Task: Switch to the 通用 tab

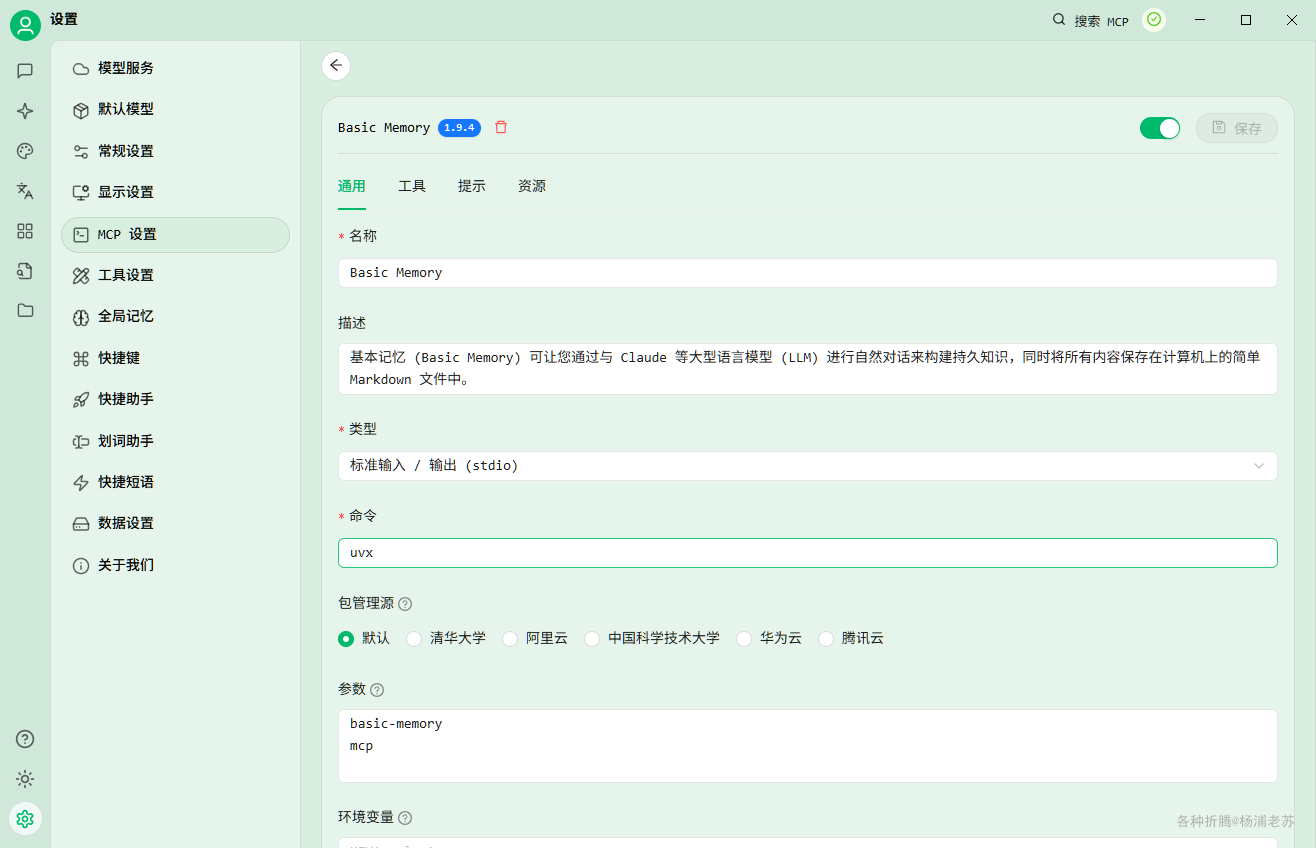Action: point(352,186)
